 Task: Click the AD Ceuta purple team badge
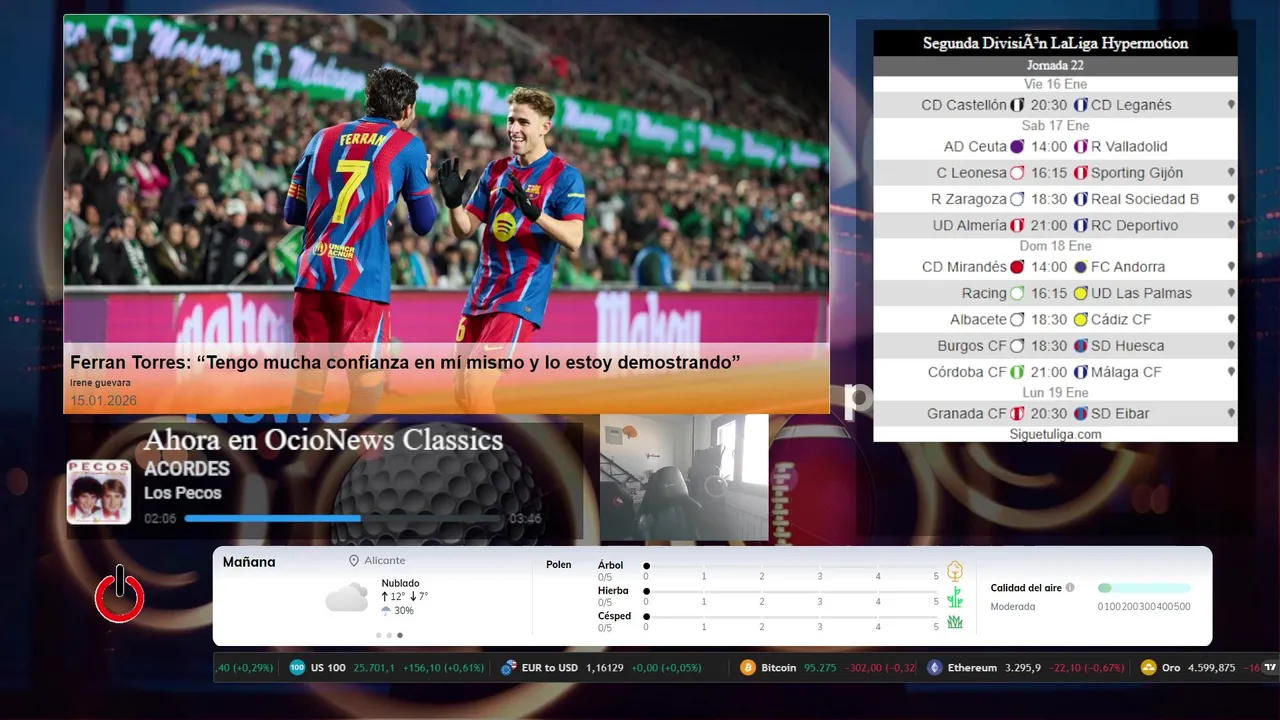[x=1017, y=147]
